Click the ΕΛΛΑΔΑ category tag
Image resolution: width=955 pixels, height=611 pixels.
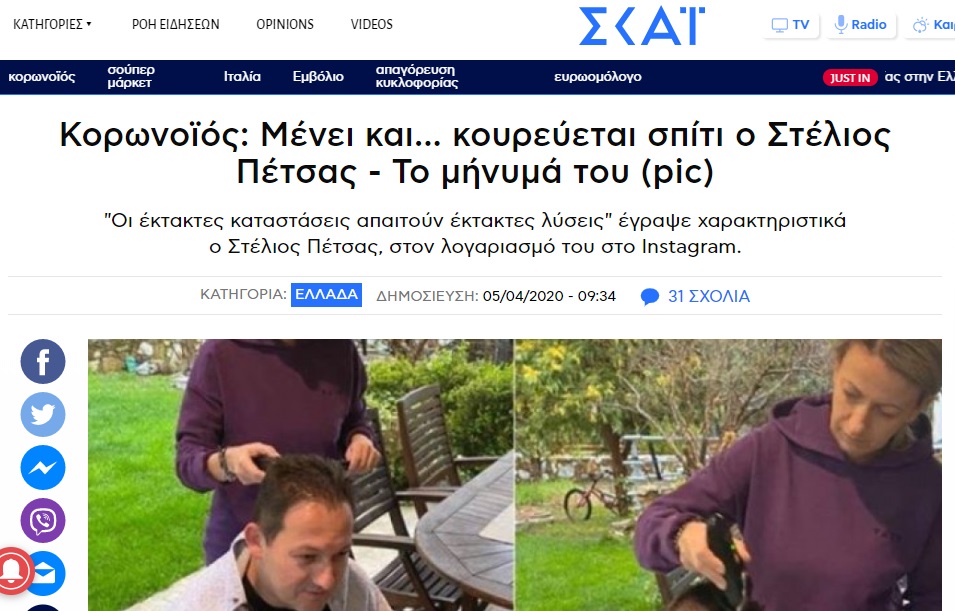[326, 295]
